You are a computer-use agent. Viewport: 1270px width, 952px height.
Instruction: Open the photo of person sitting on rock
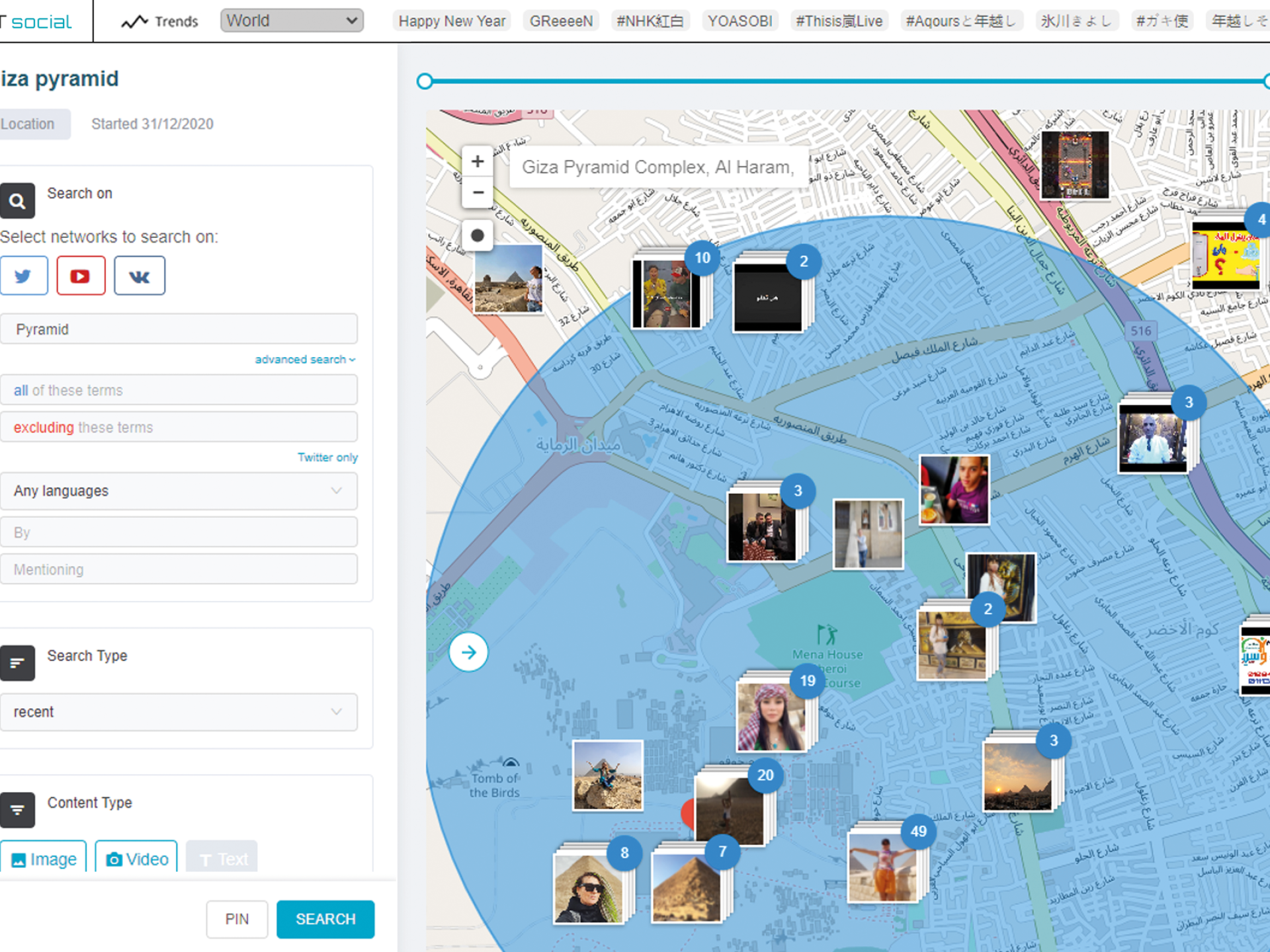click(608, 775)
